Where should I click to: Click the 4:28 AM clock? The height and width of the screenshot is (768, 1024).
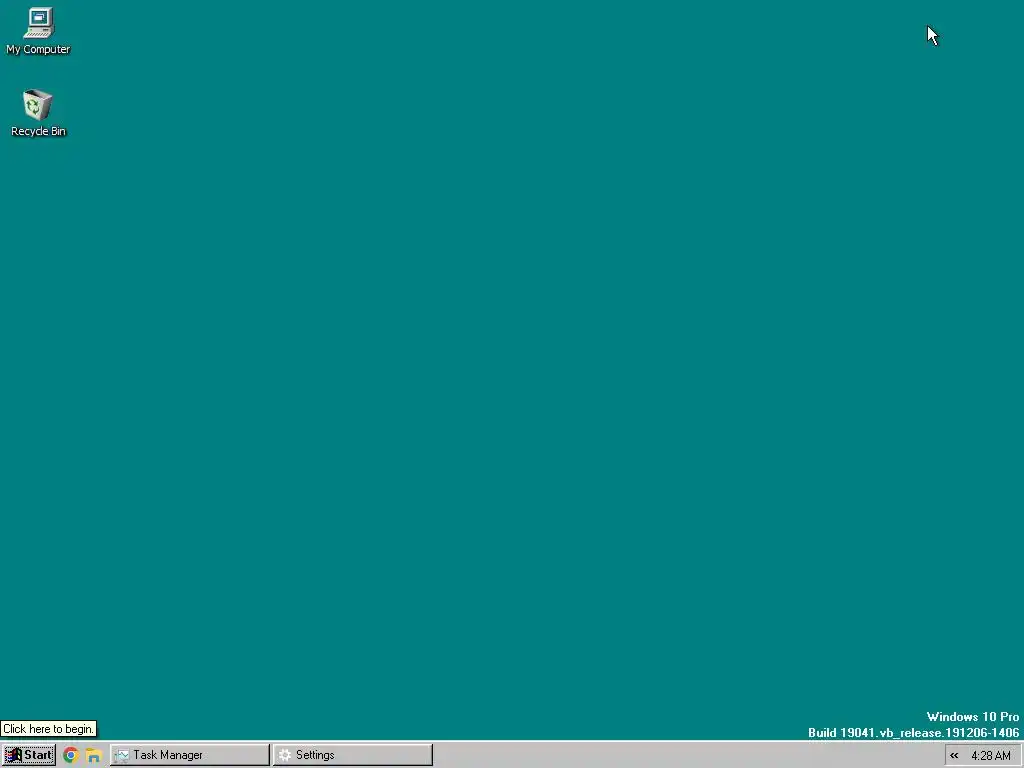[x=991, y=756]
